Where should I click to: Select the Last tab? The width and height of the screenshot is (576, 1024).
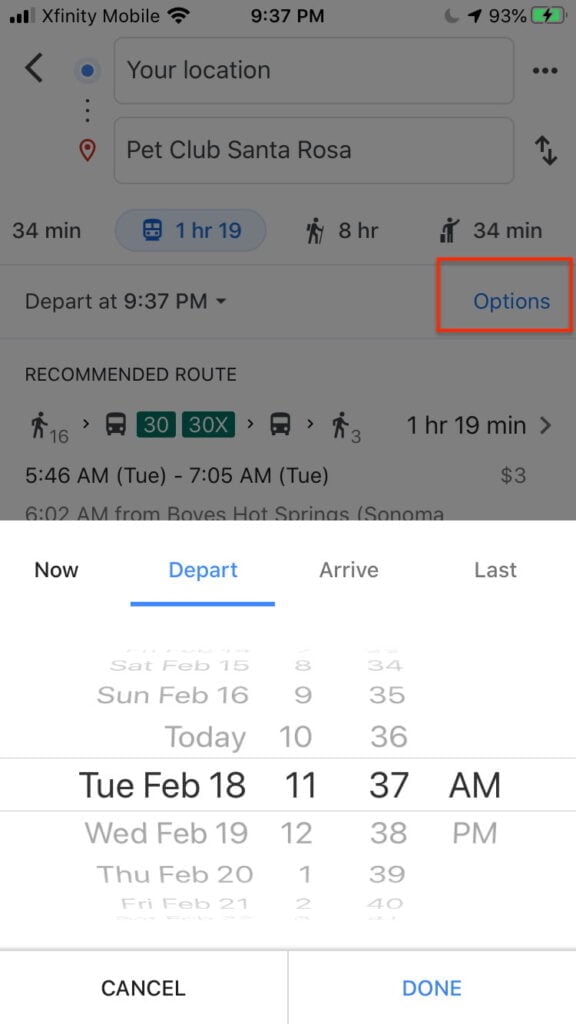[x=496, y=570]
